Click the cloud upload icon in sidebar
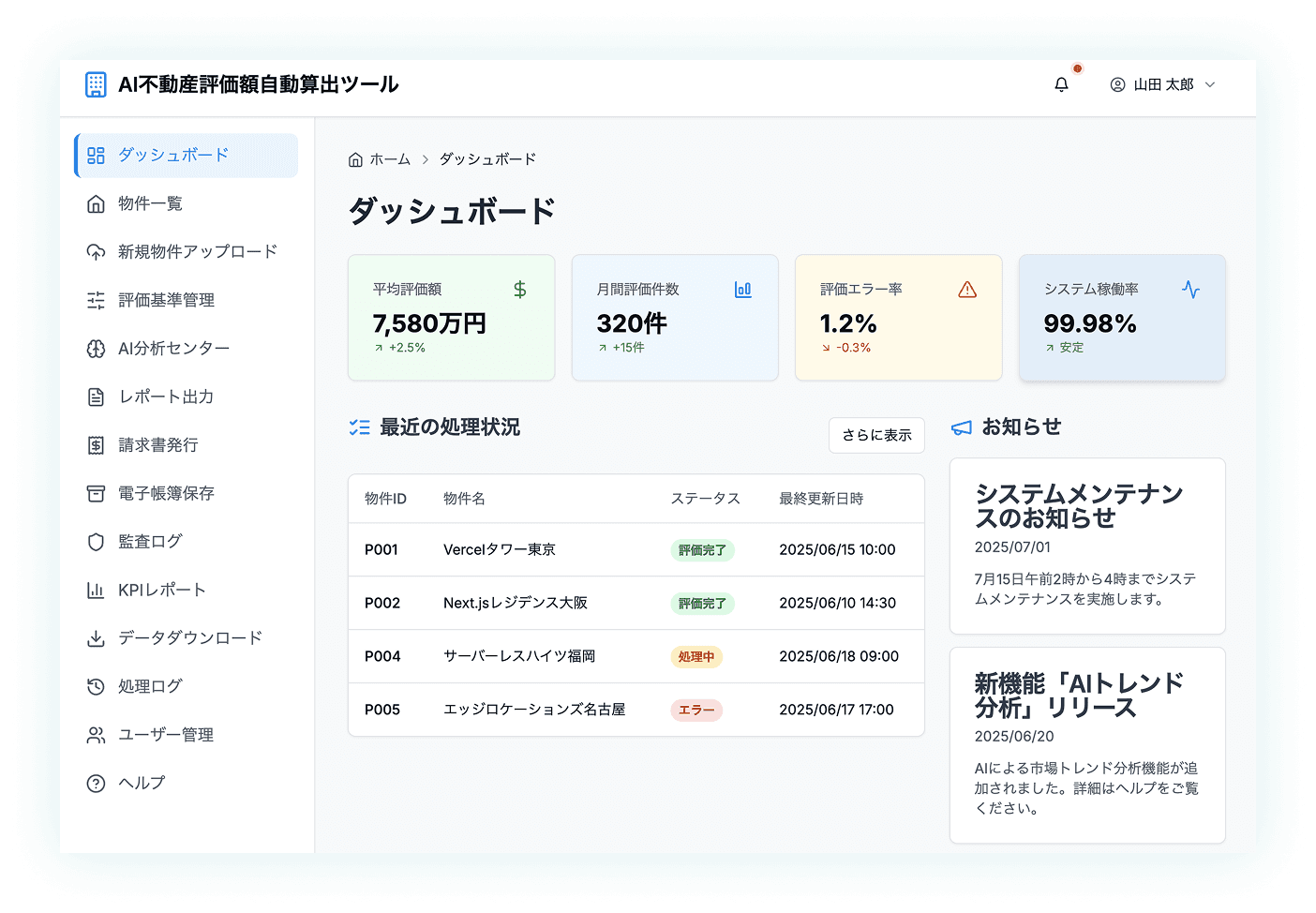This screenshot has width=1316, height=913. pos(96,252)
